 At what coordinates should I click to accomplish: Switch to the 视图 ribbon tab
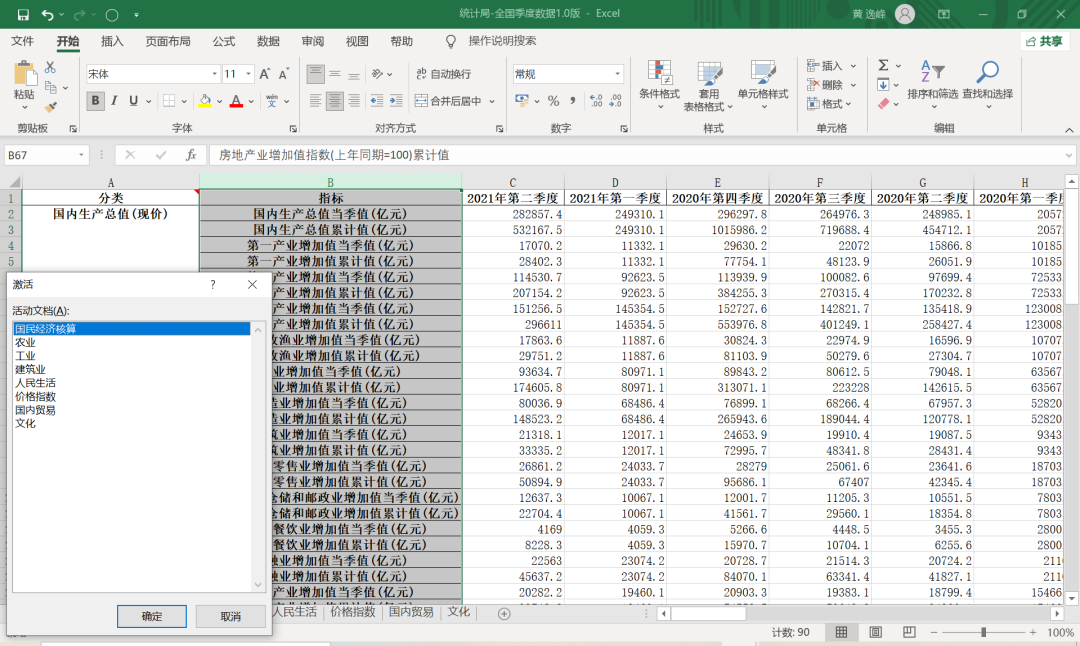(x=357, y=41)
